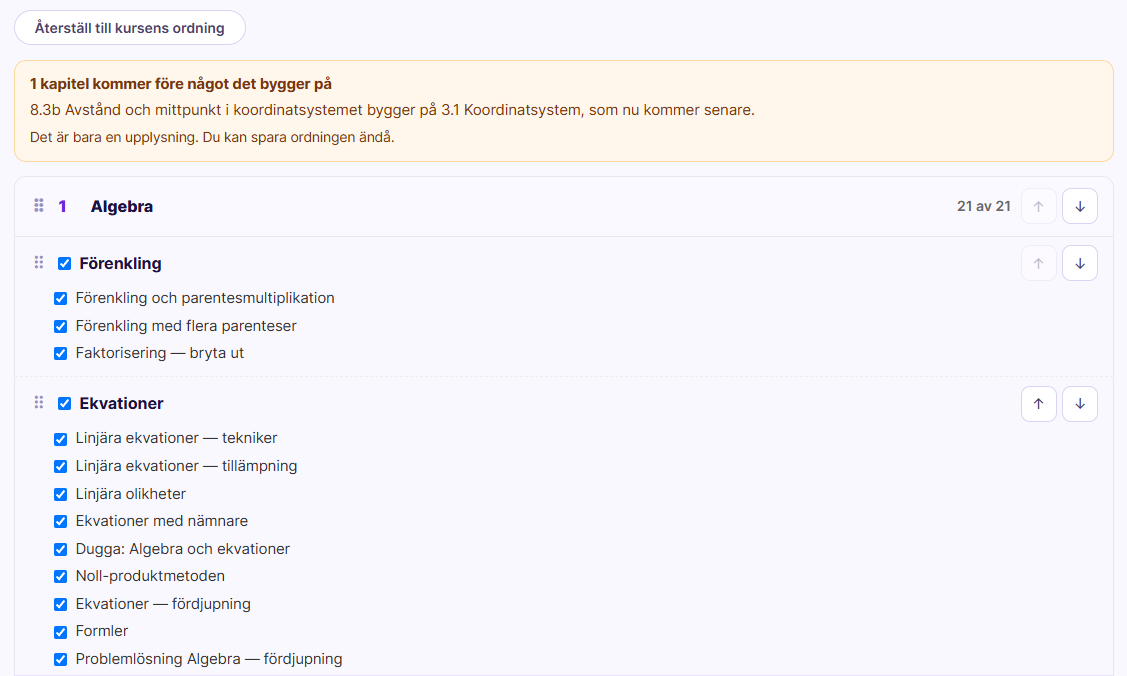
Task: Move the Förenkling section down
Action: [1080, 263]
